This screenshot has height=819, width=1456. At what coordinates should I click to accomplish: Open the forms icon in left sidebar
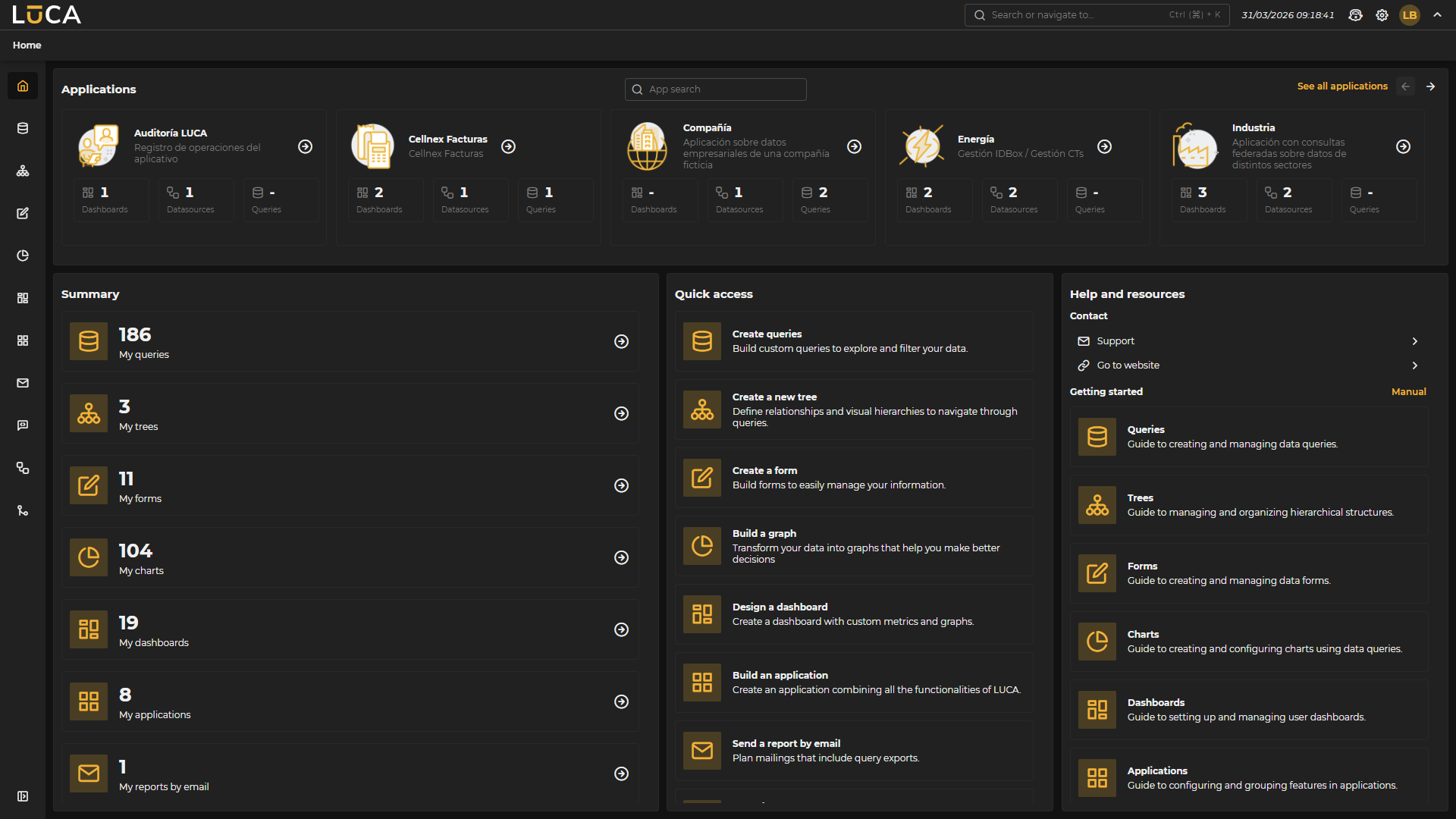23,213
